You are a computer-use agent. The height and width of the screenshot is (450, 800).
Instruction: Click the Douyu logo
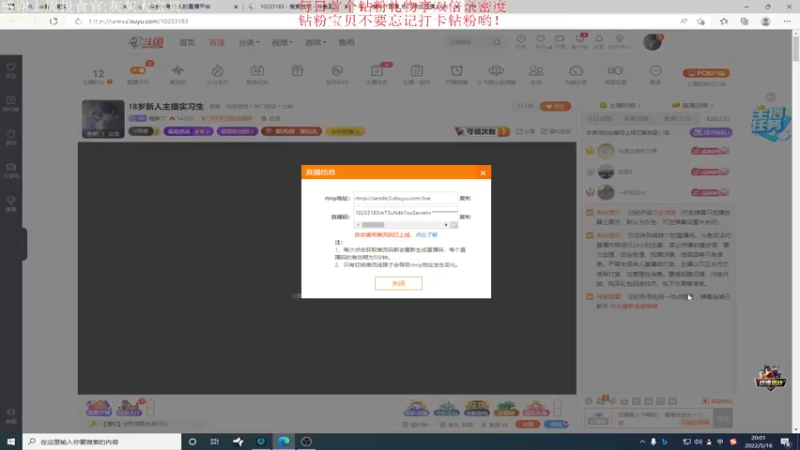pos(146,42)
